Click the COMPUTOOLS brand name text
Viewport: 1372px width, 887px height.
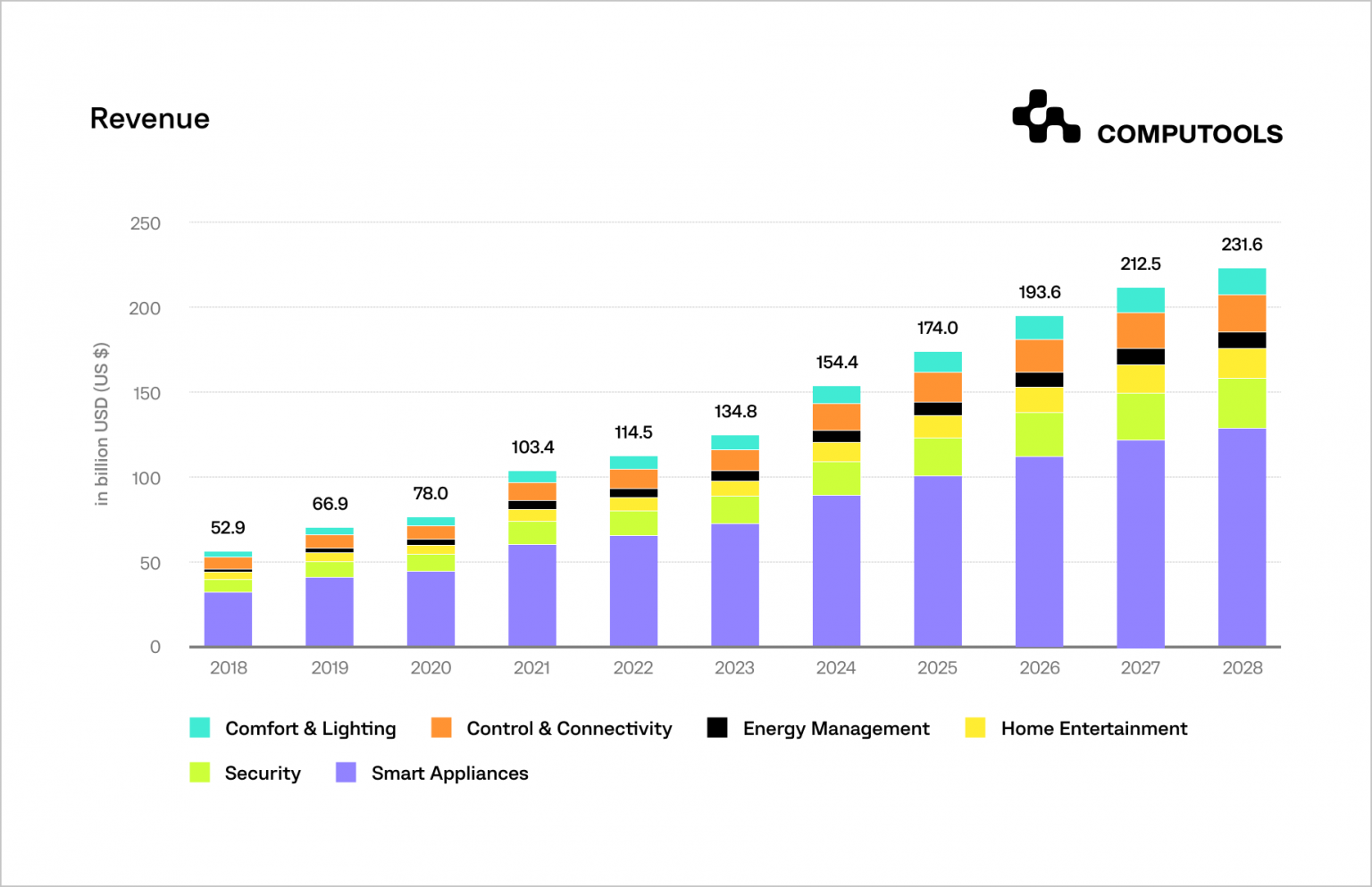coord(1190,134)
